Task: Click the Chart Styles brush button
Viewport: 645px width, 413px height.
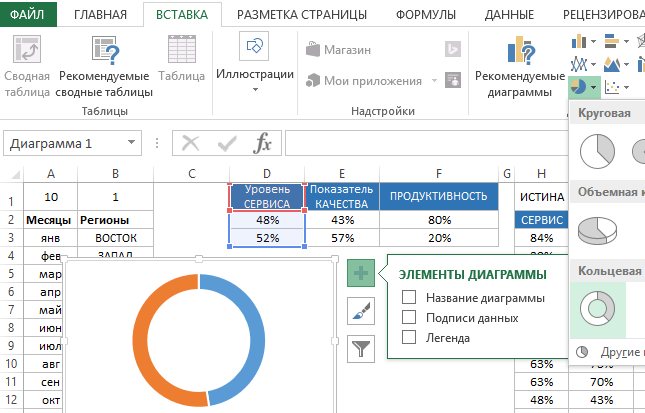Action: coord(361,311)
